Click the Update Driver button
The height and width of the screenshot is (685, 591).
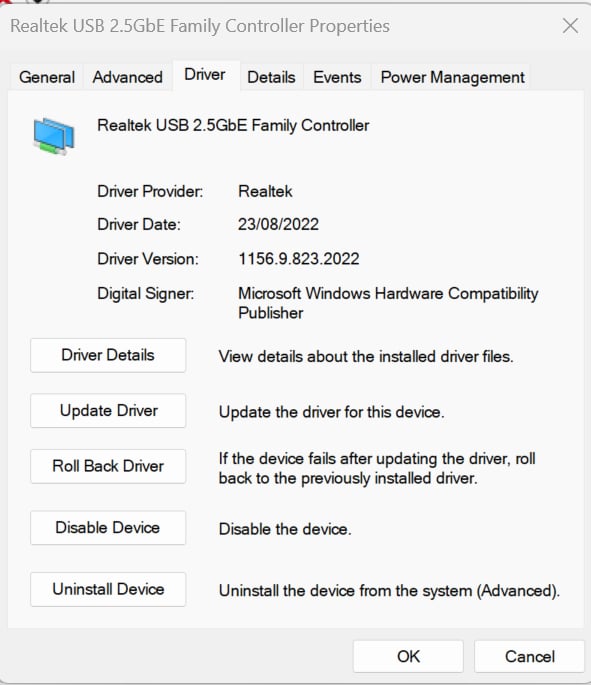pyautogui.click(x=108, y=411)
